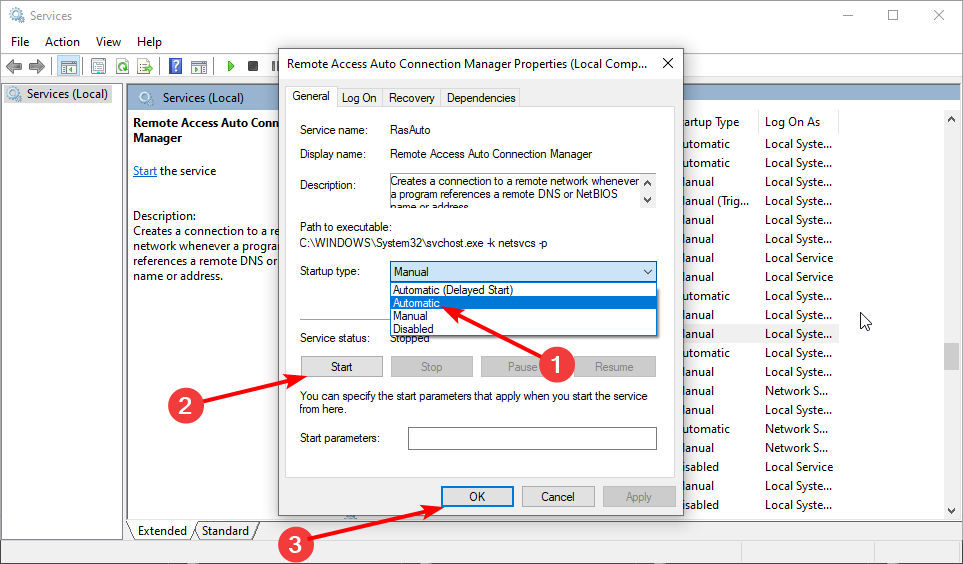Image resolution: width=963 pixels, height=564 pixels.
Task: Choose Automatic from the startup type list
Action: click(x=523, y=303)
